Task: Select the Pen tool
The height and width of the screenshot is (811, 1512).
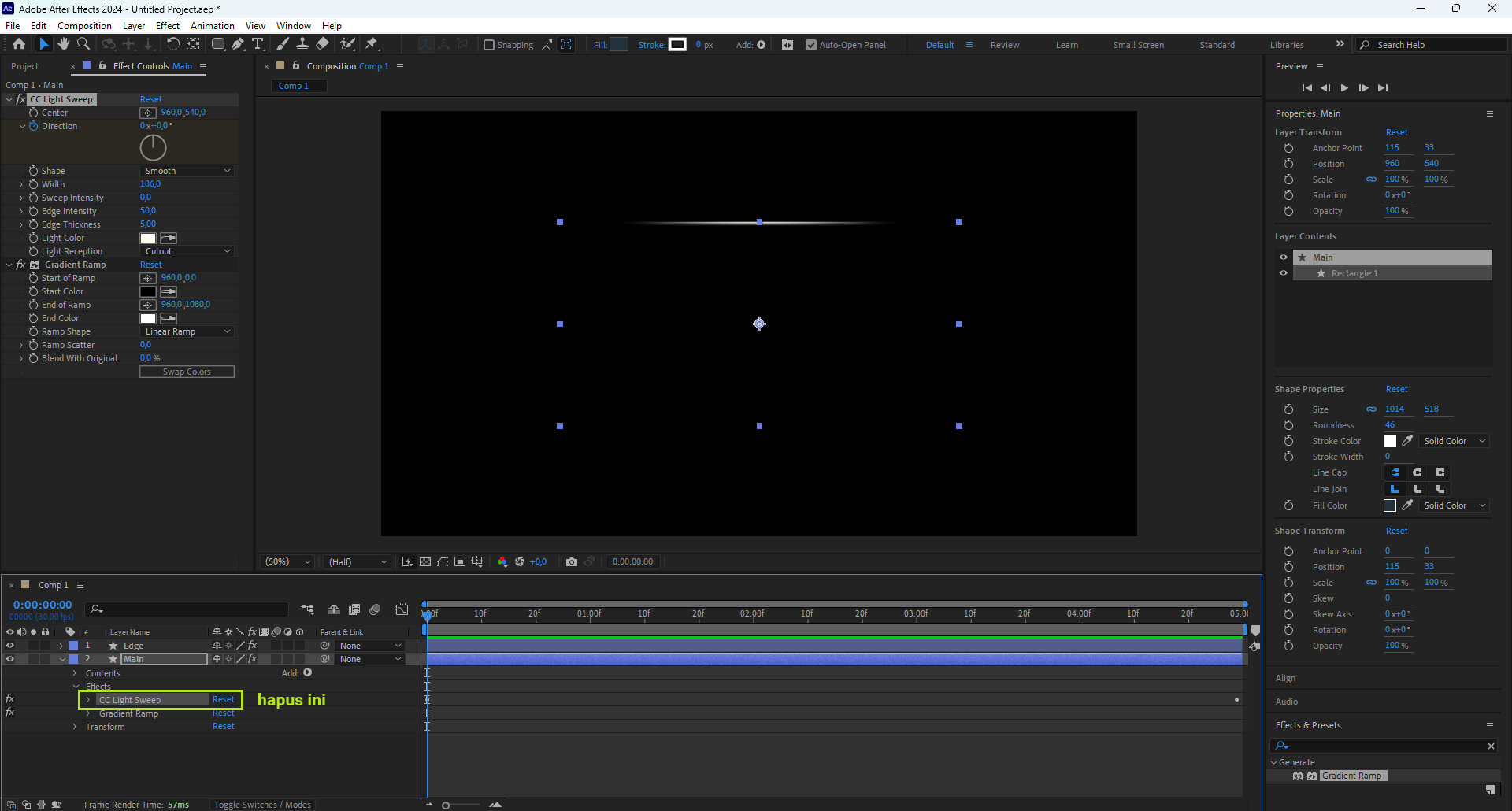Action: (x=238, y=44)
